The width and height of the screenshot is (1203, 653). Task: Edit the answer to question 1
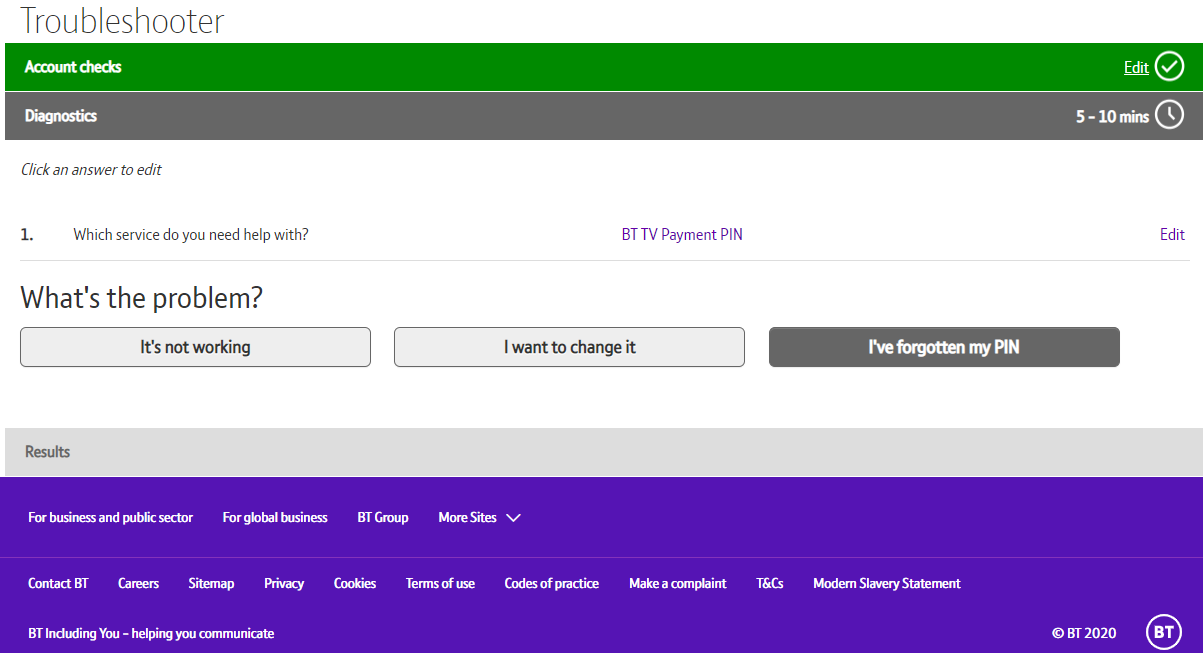pos(1172,235)
